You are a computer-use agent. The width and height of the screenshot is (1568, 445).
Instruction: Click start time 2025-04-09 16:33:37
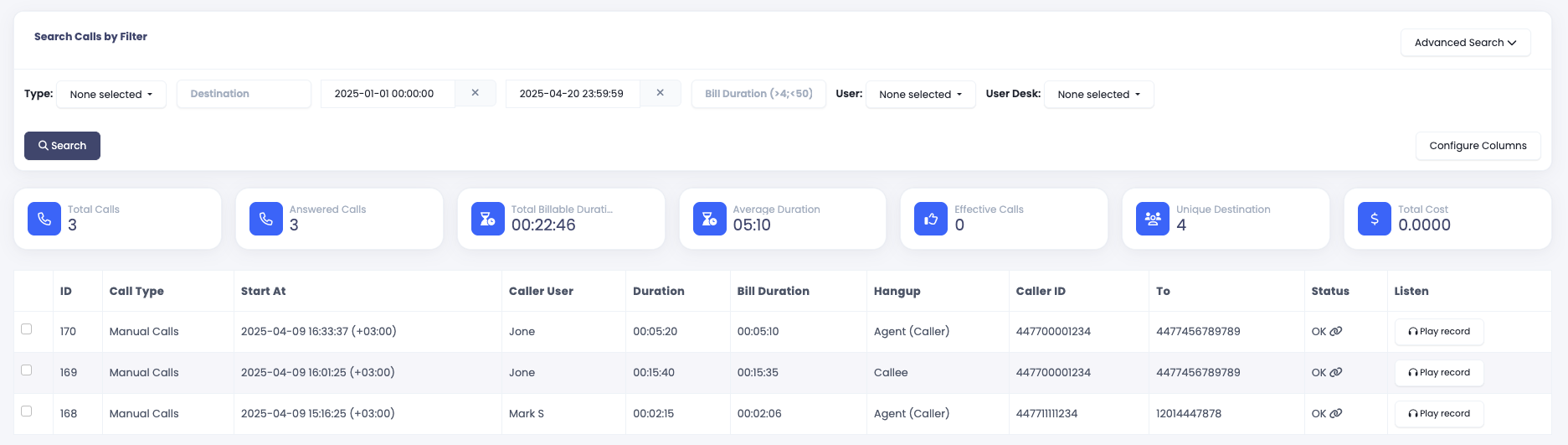[318, 332]
